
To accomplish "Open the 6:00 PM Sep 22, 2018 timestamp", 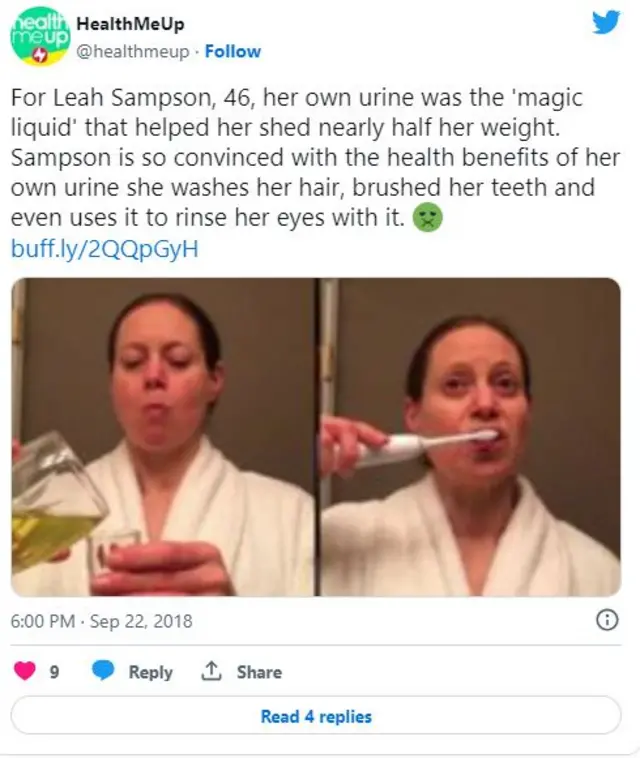I will (x=102, y=621).
